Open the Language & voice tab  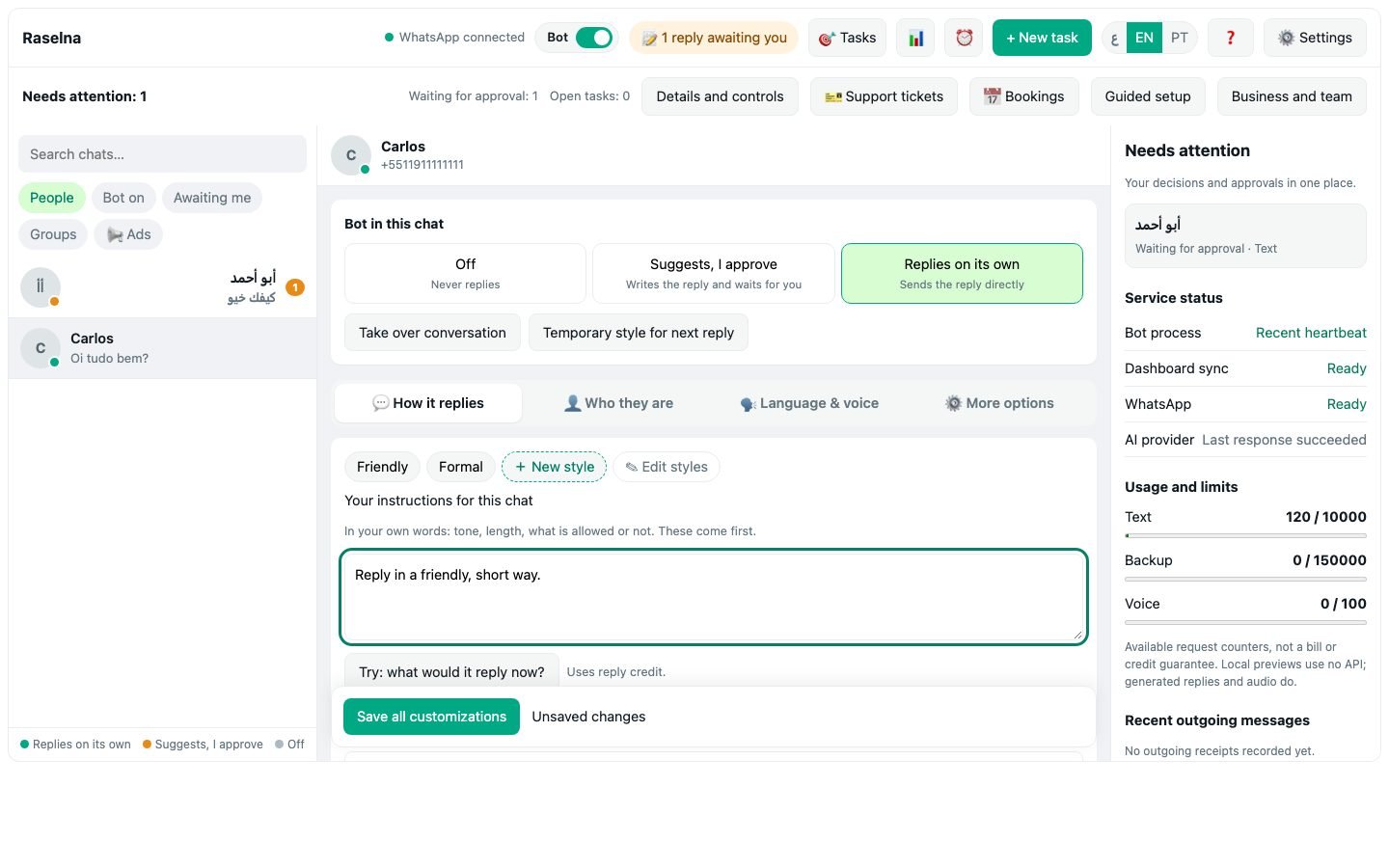[809, 403]
